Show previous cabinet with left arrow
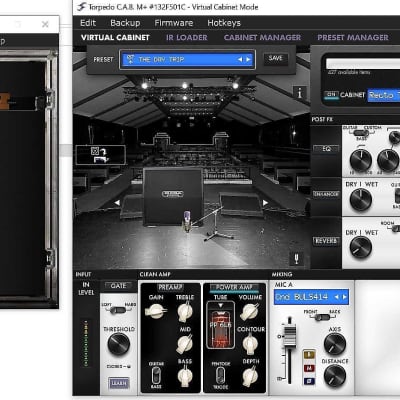 click(x=117, y=202)
